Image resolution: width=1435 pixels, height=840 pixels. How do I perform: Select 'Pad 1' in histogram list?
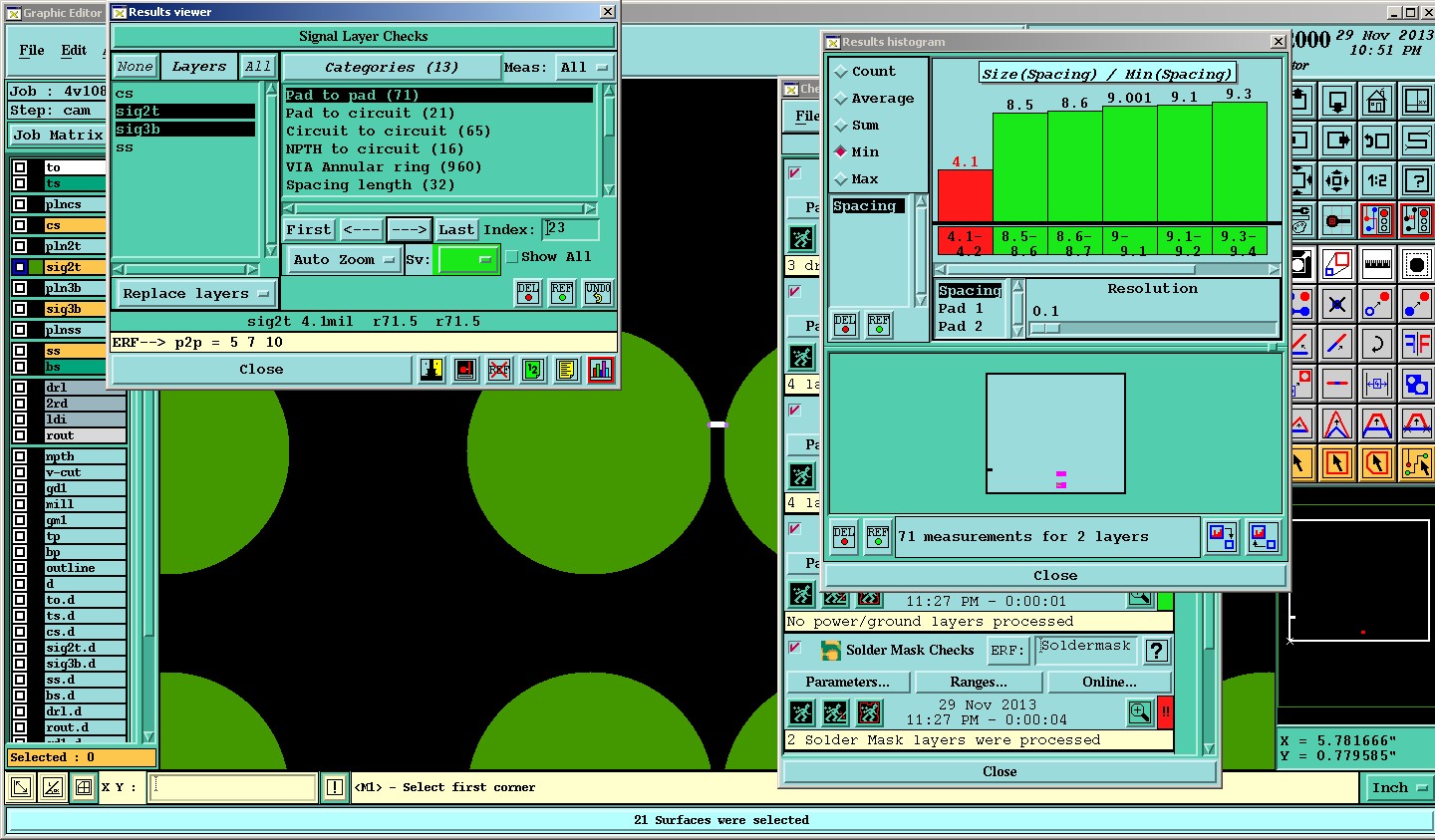coord(961,309)
